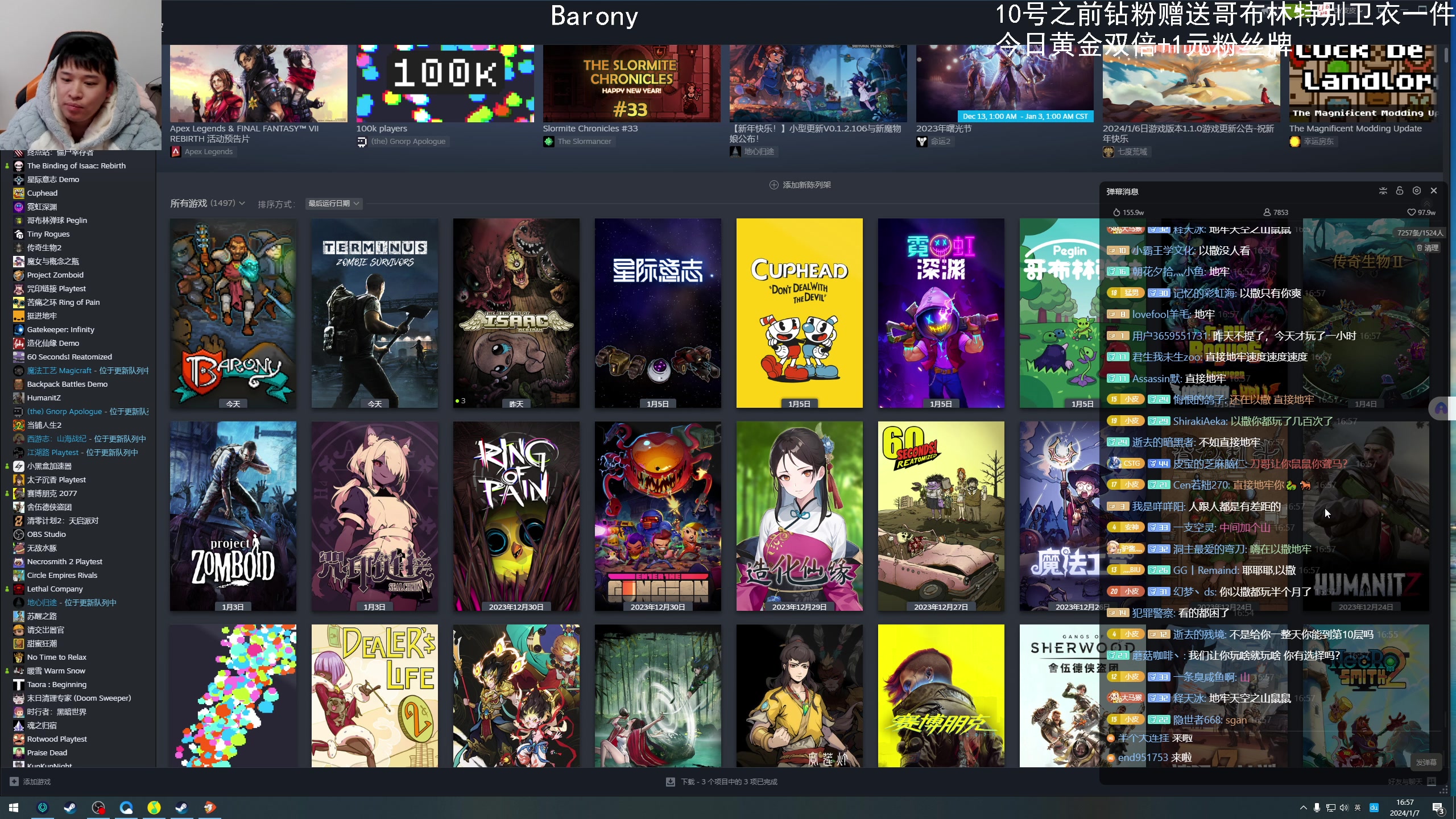Open the first Steam taskbar icon
Viewport: 1456px width, 819px height.
(70, 808)
